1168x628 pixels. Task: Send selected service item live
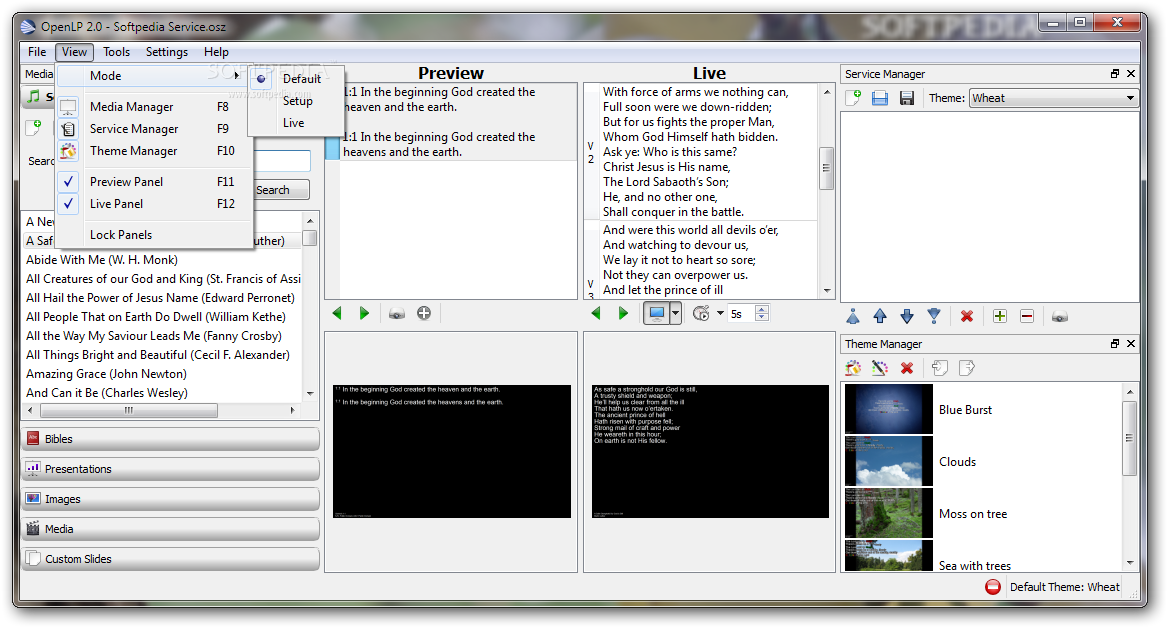(x=1059, y=317)
